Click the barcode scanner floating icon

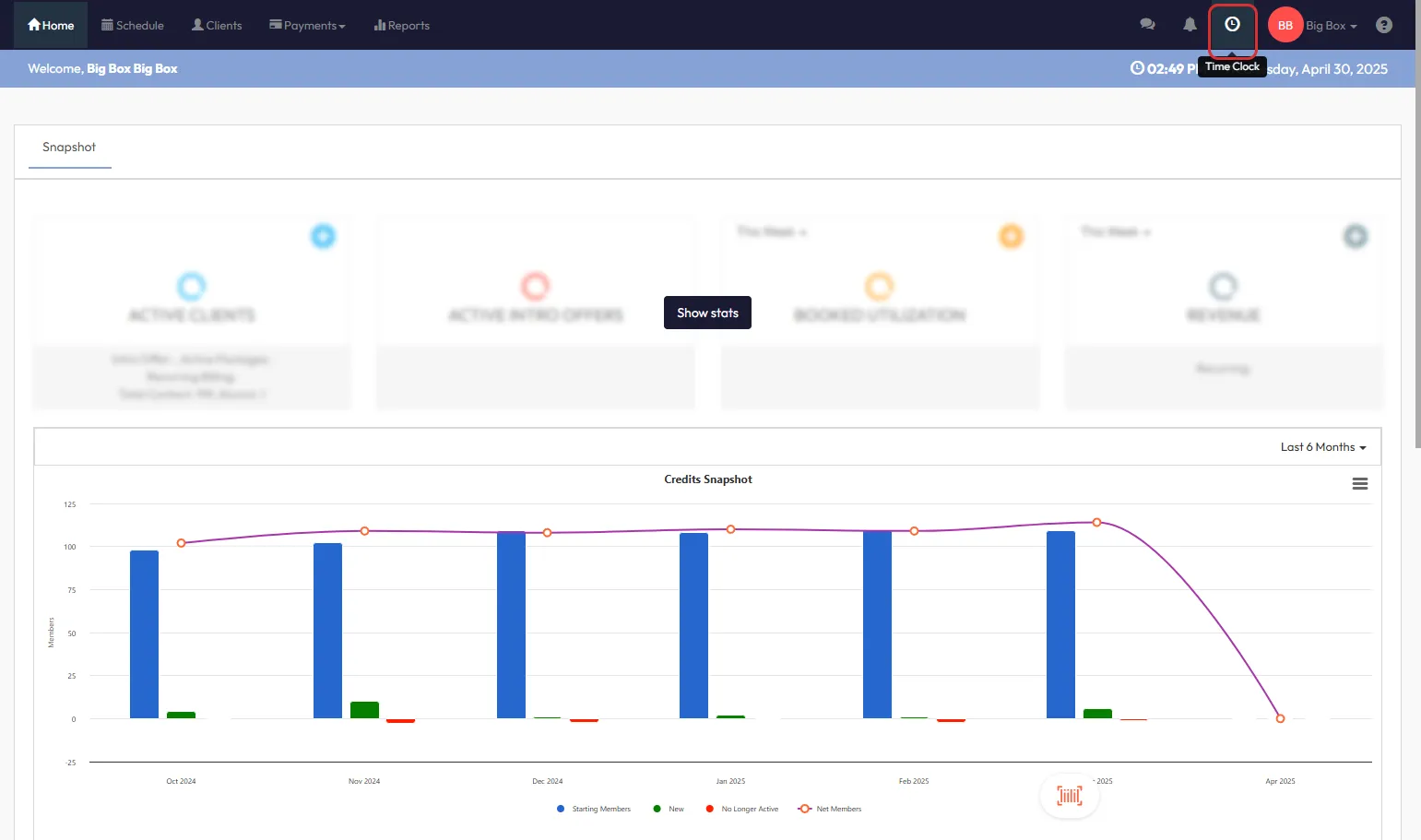1069,796
